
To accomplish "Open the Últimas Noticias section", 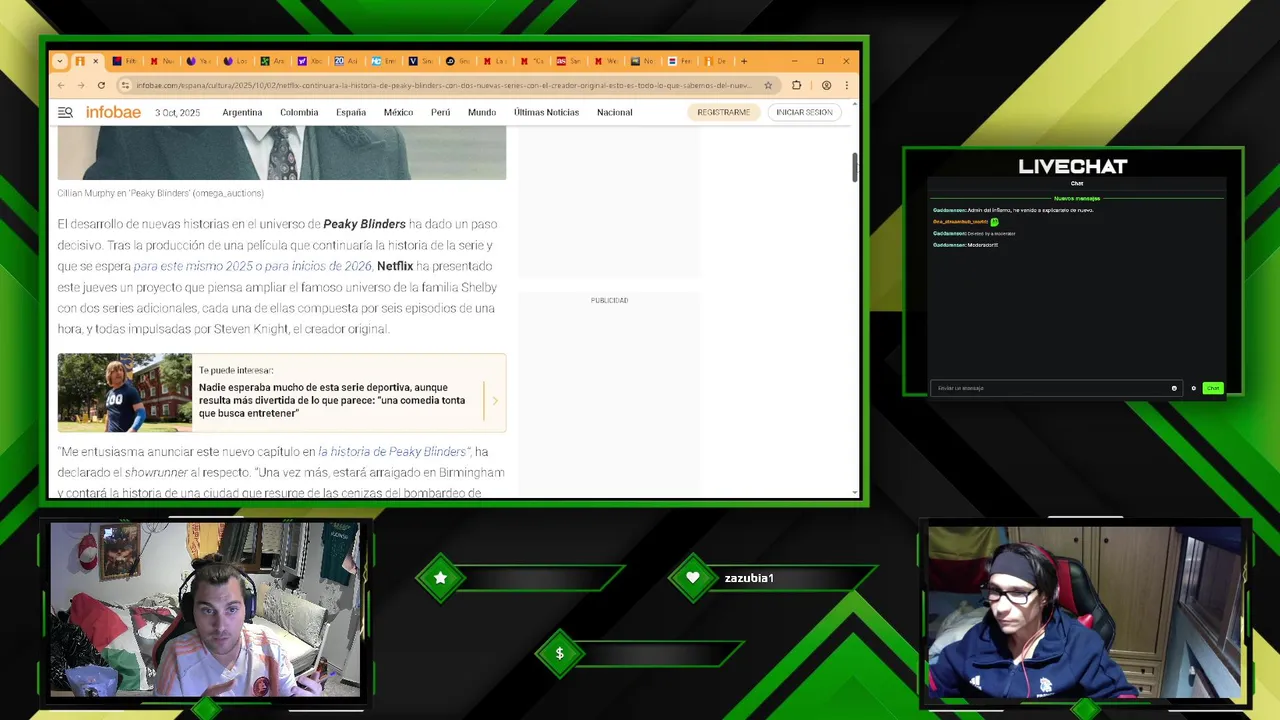I will coord(546,113).
